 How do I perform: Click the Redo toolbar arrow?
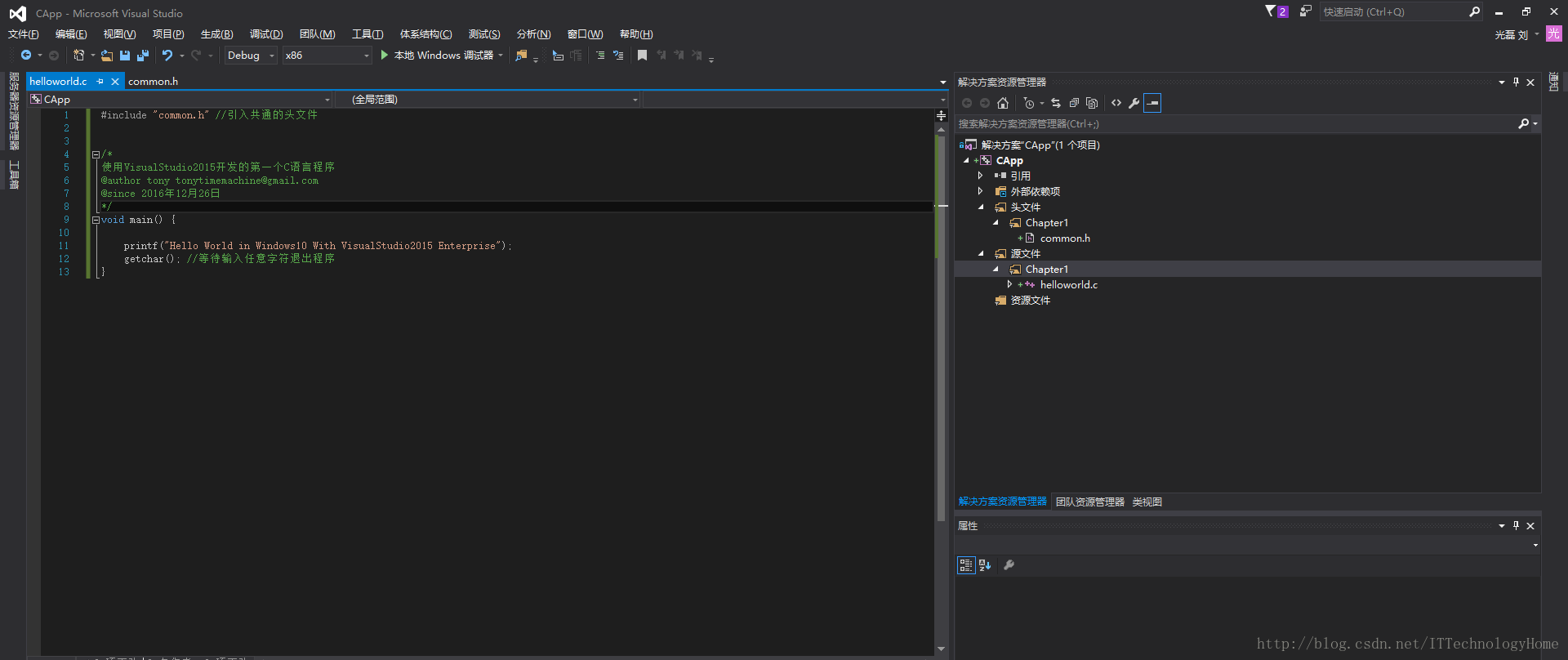point(196,56)
